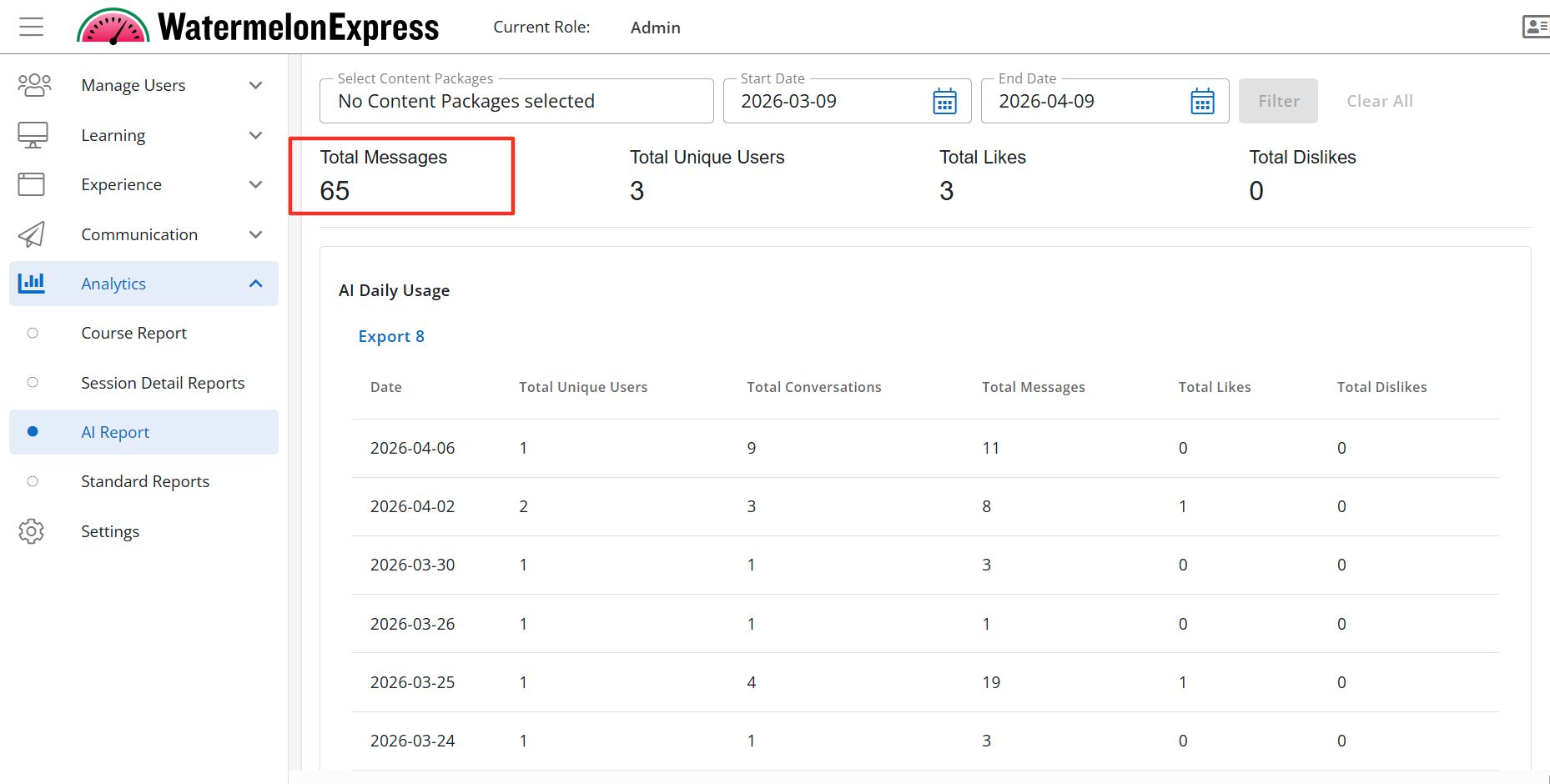Click the hamburger menu icon
This screenshot has width=1550, height=784.
click(x=32, y=27)
